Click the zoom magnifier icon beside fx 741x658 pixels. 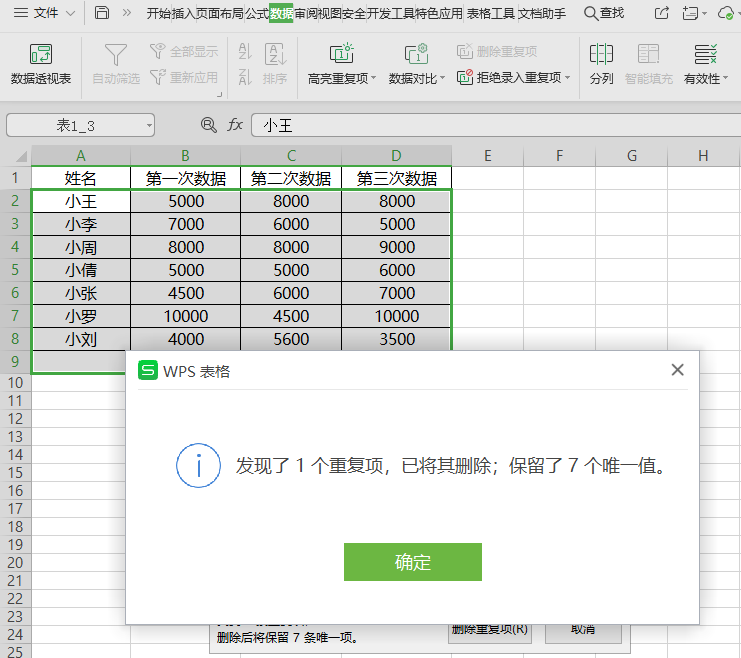(x=208, y=125)
